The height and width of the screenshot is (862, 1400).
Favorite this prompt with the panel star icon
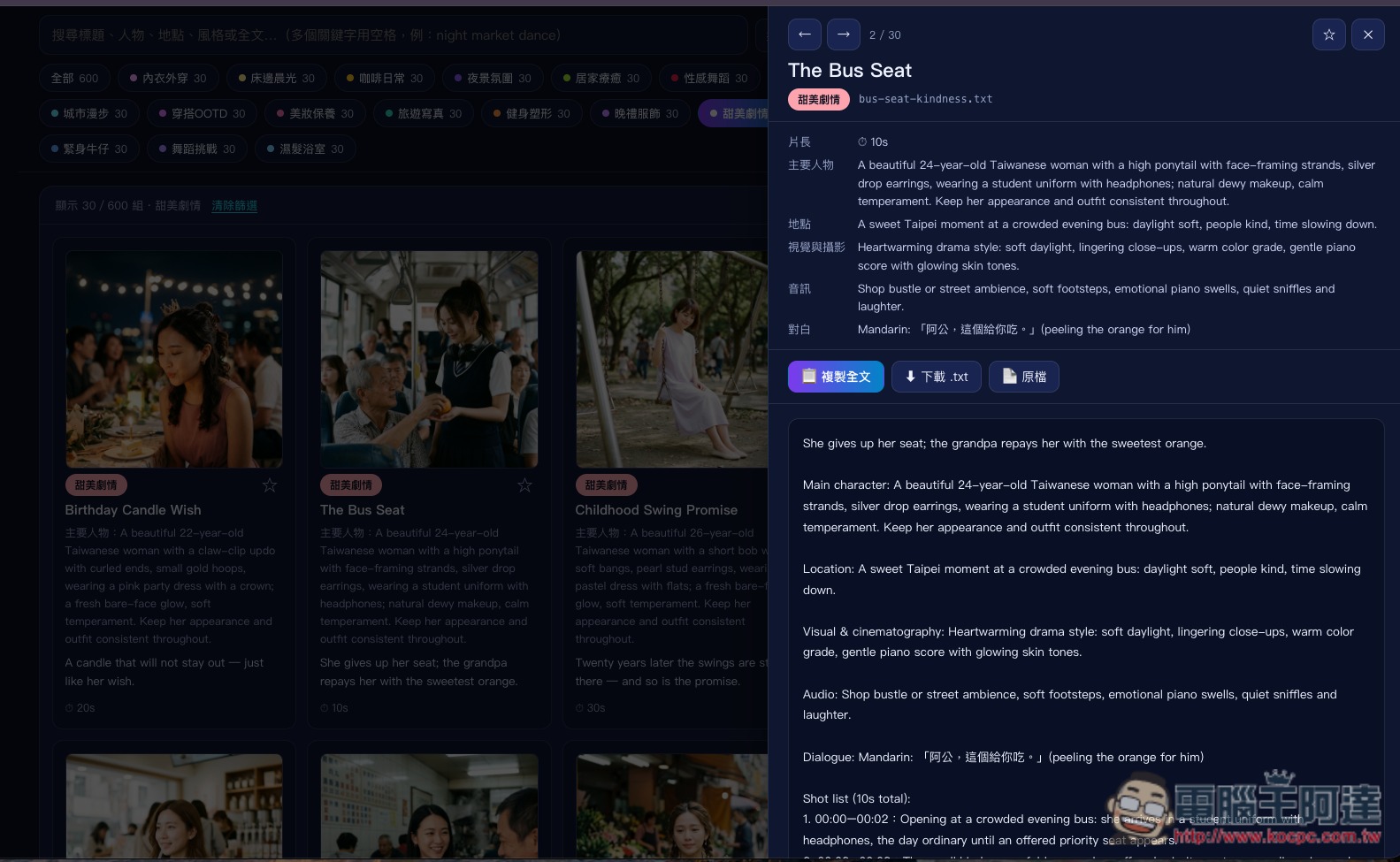click(x=1328, y=34)
